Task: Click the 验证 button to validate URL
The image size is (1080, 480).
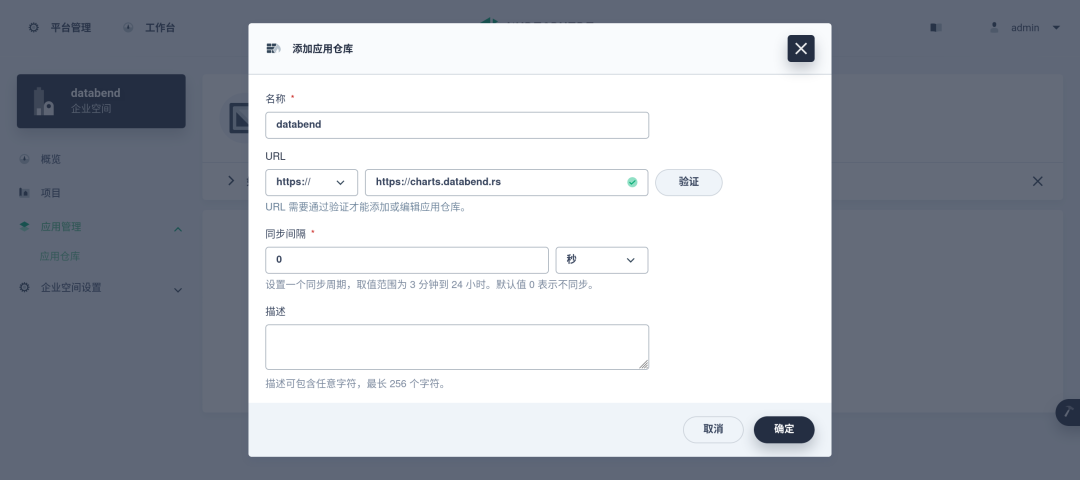Action: click(688, 182)
